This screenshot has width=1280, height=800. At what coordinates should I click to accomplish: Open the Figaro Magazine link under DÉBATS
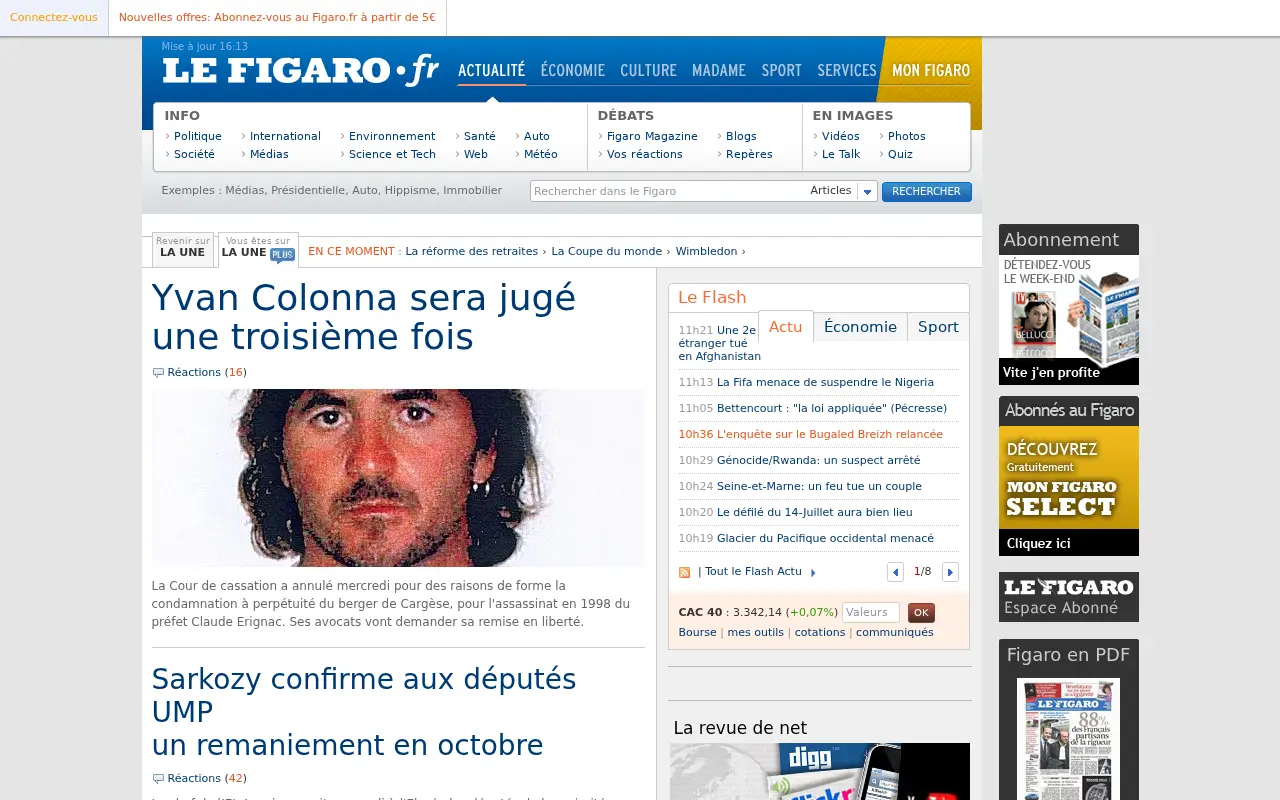coord(652,137)
